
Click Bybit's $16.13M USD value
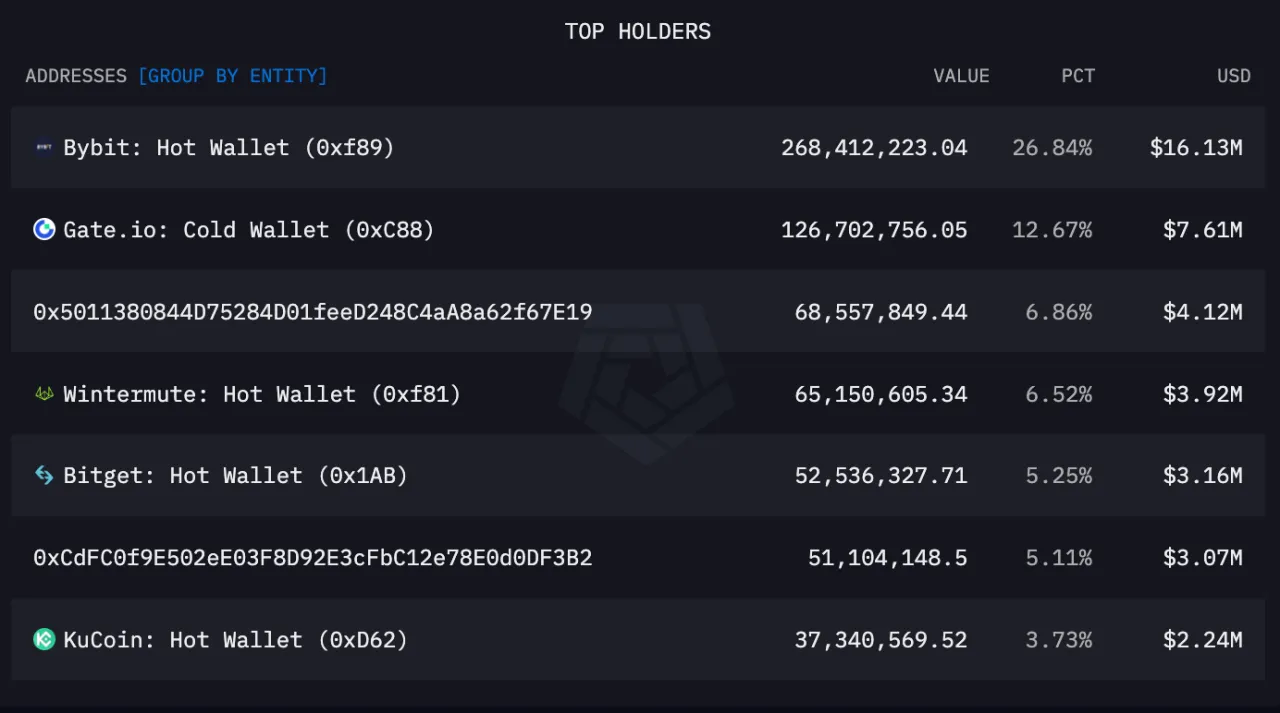(x=1196, y=148)
